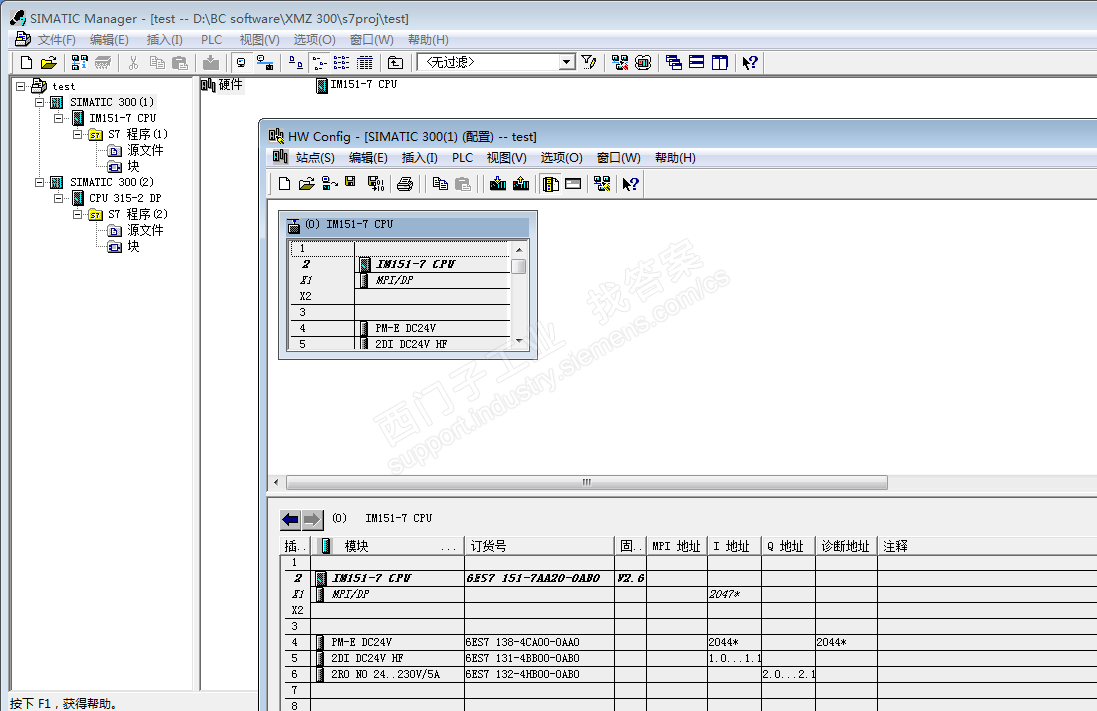Image resolution: width=1097 pixels, height=711 pixels.
Task: Open the 无过滤 filter dropdown
Action: click(x=567, y=62)
